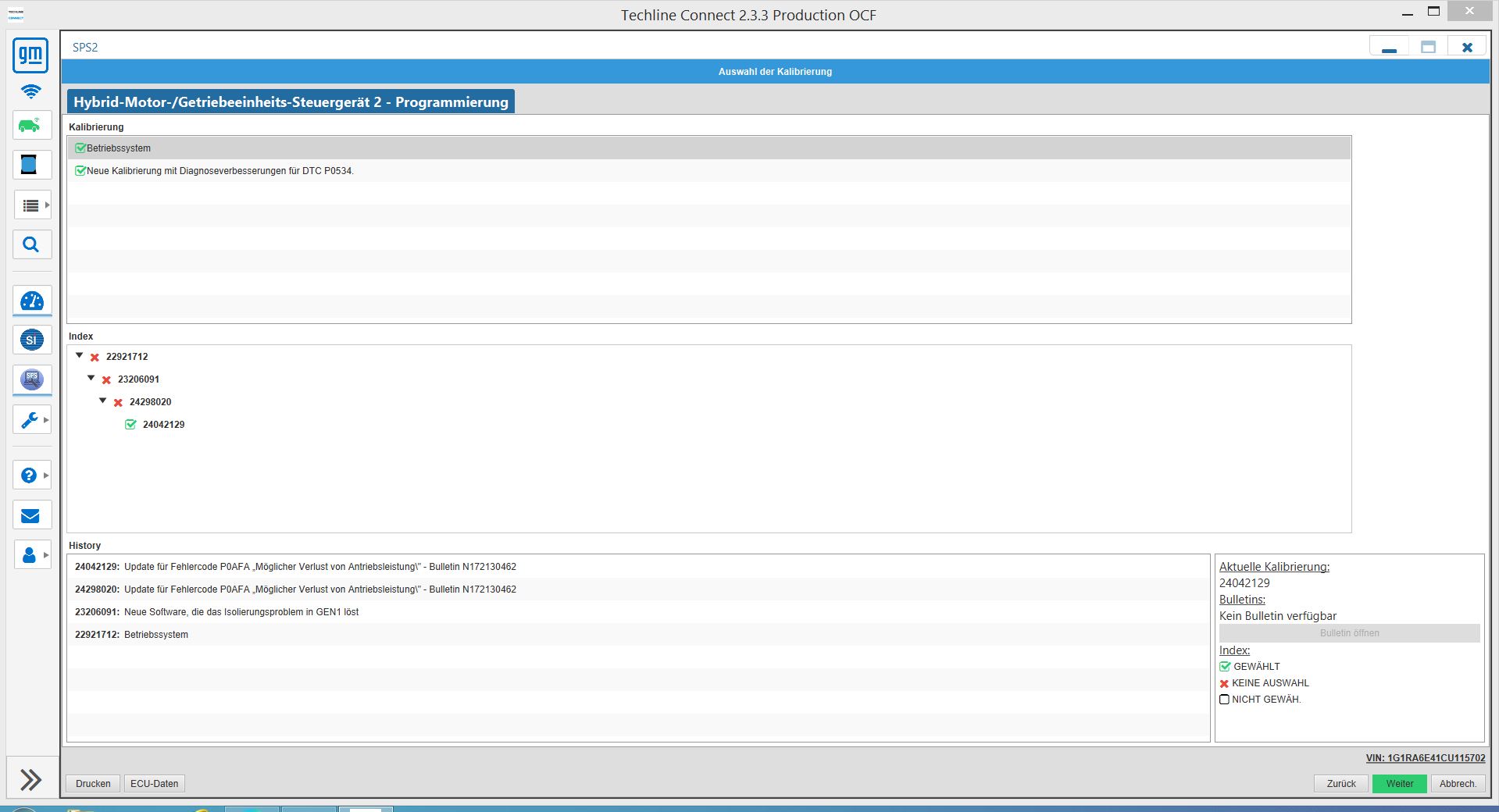Select the Hybrid-Motor-/Getriebeeinheits-Steuergerät 2 tab
This screenshot has width=1499, height=812.
[291, 102]
